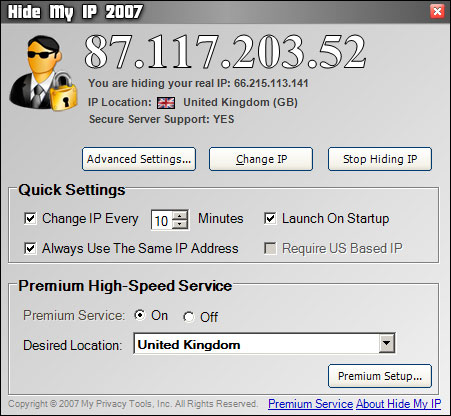Open Advanced Settings
Viewport: 451px width, 416px height.
click(139, 159)
